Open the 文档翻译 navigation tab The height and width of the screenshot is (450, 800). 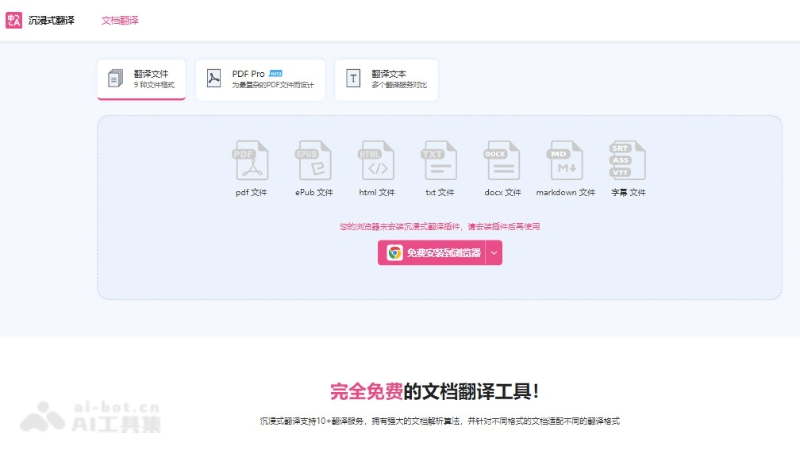120,20
